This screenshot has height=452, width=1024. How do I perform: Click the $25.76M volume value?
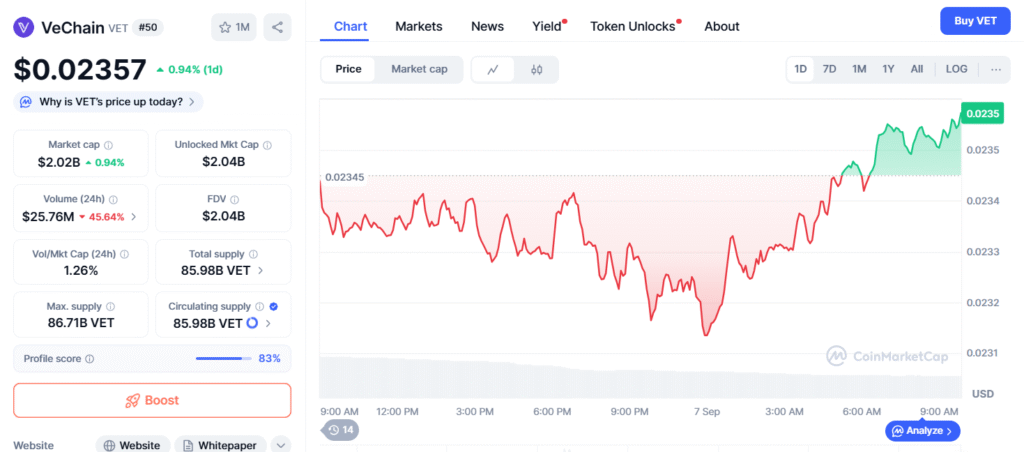[48, 217]
